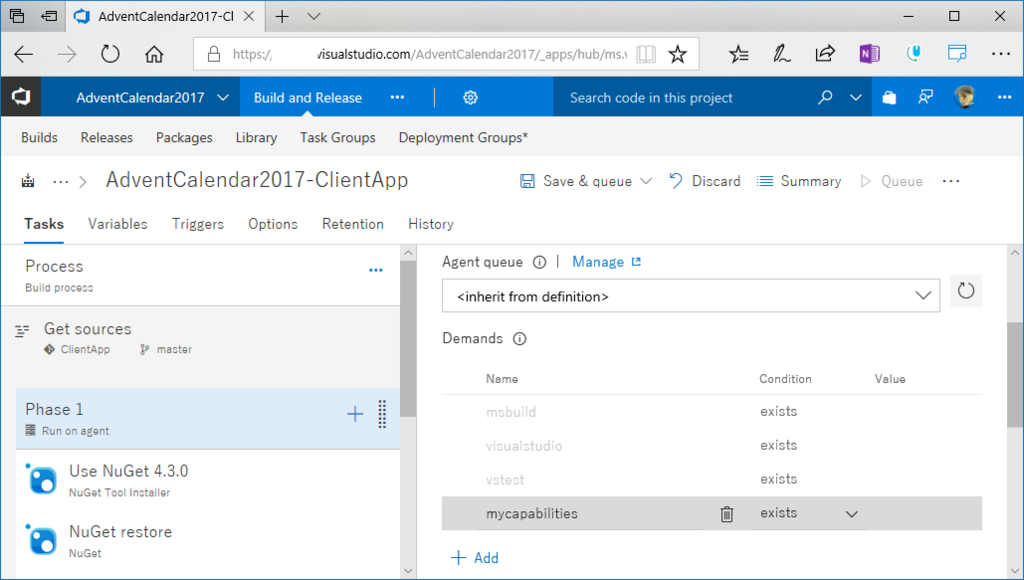The image size is (1024, 580).
Task: Click the Search code in this project field
Action: (680, 97)
